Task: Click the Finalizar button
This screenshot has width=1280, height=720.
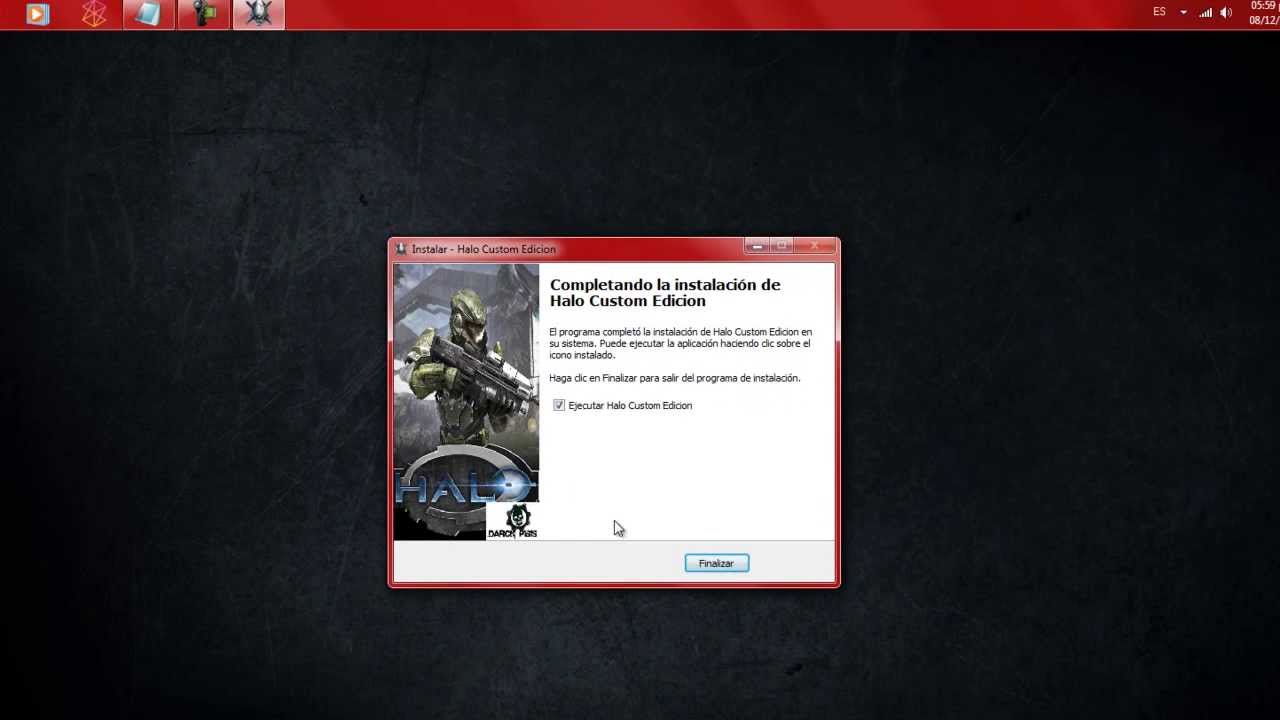Action: point(716,563)
